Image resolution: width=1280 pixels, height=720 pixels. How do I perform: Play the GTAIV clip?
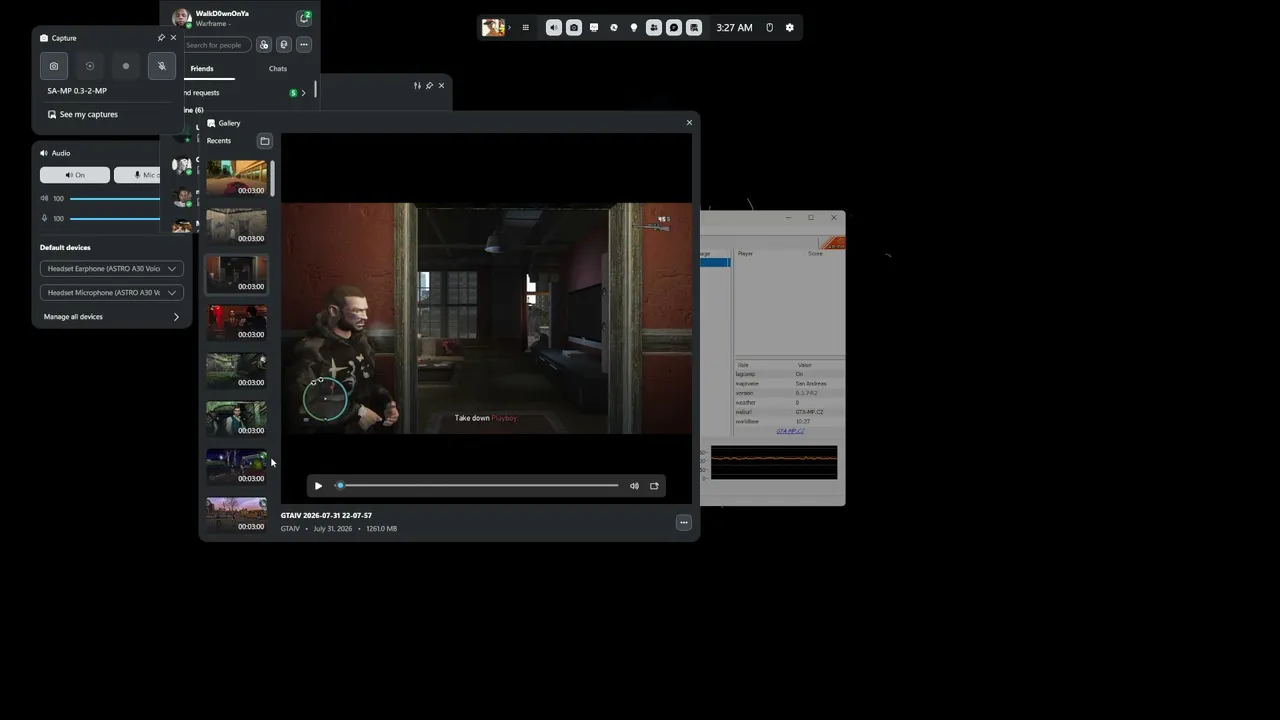[x=318, y=486]
